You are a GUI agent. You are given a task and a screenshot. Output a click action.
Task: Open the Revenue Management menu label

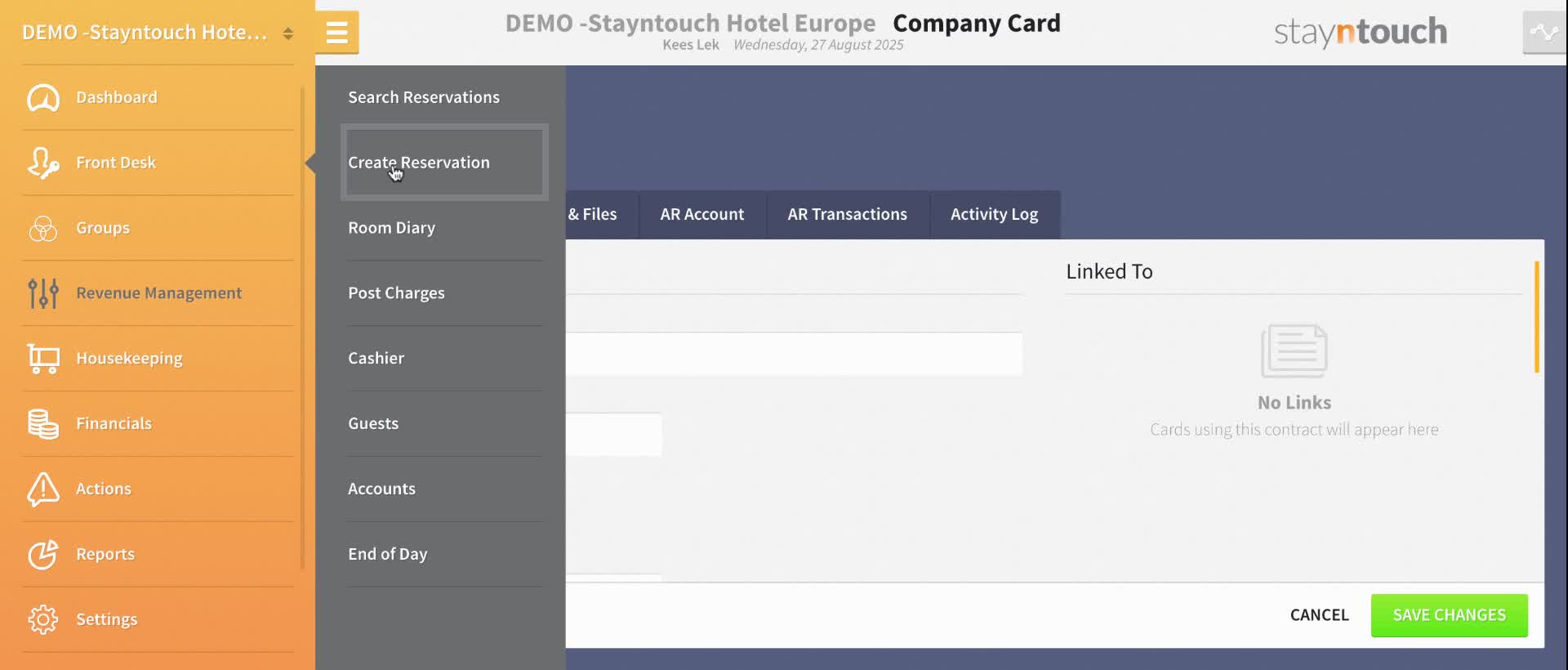159,293
